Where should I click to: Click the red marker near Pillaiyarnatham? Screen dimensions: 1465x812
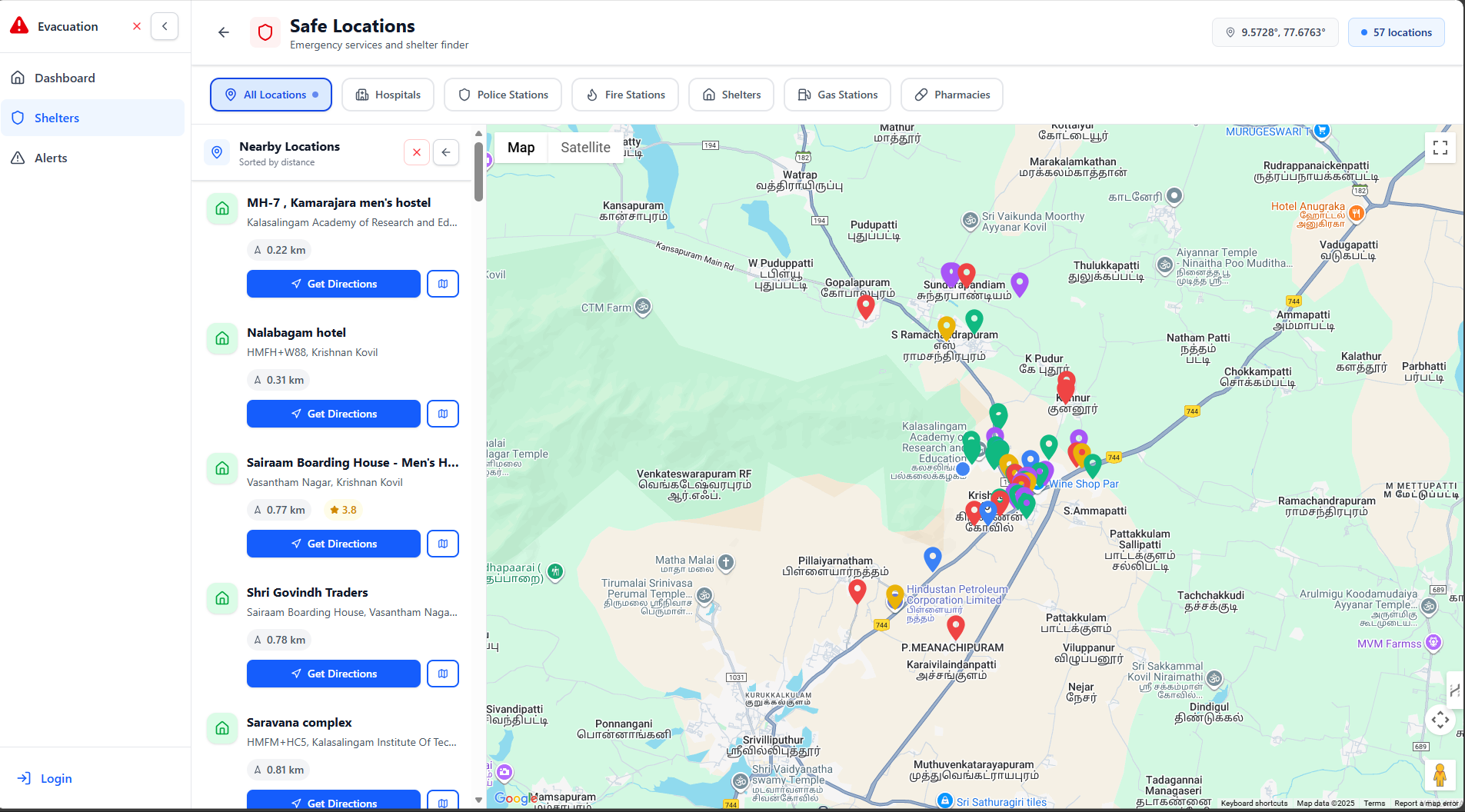[857, 591]
